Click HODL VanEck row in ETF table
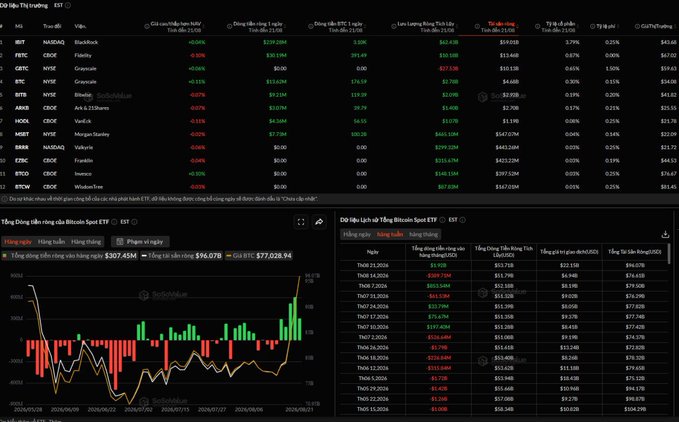The height and width of the screenshot is (422, 679). (x=340, y=121)
